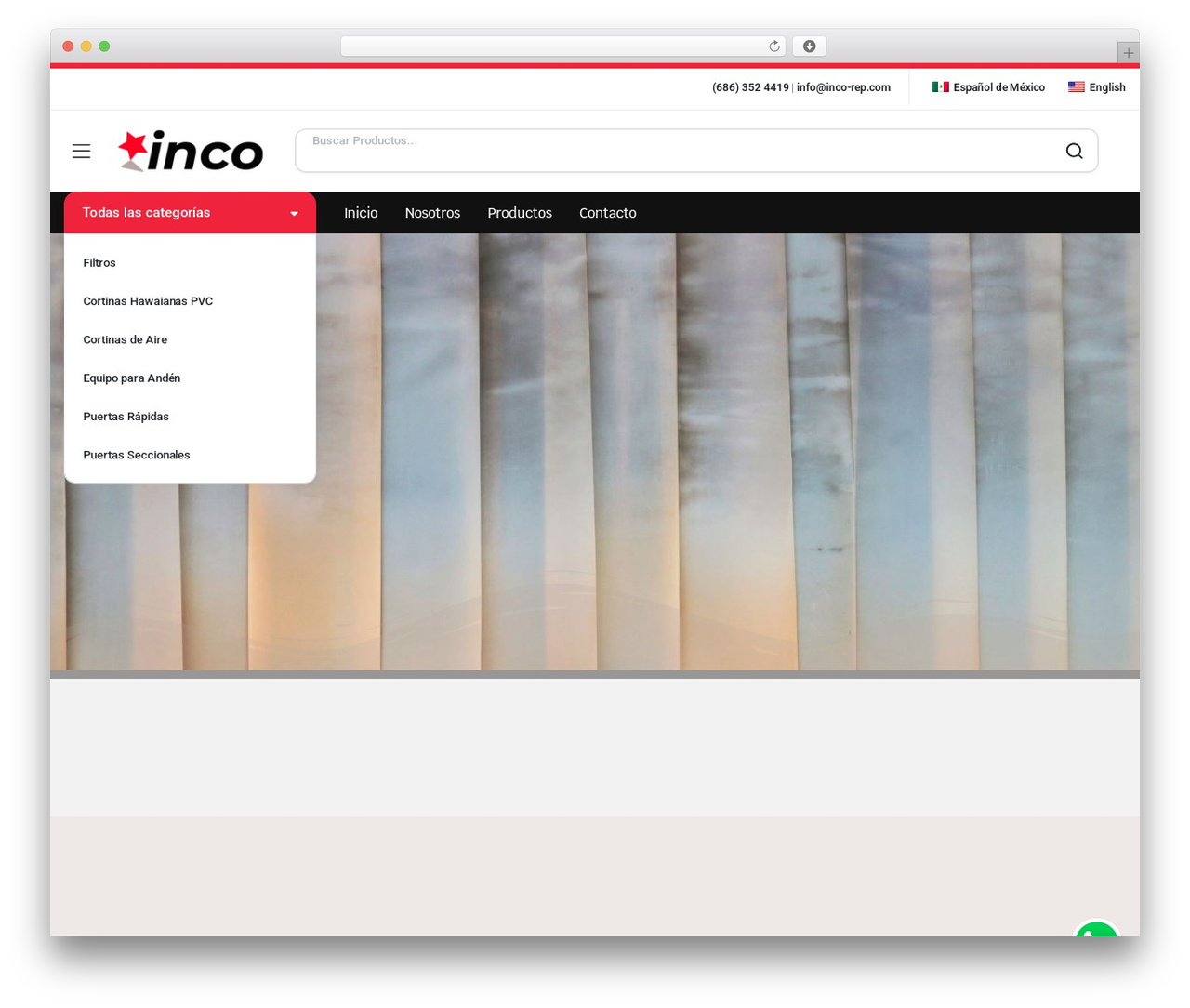Viewport: 1190px width, 1008px height.
Task: Click the search magnifier icon
Action: [x=1074, y=151]
